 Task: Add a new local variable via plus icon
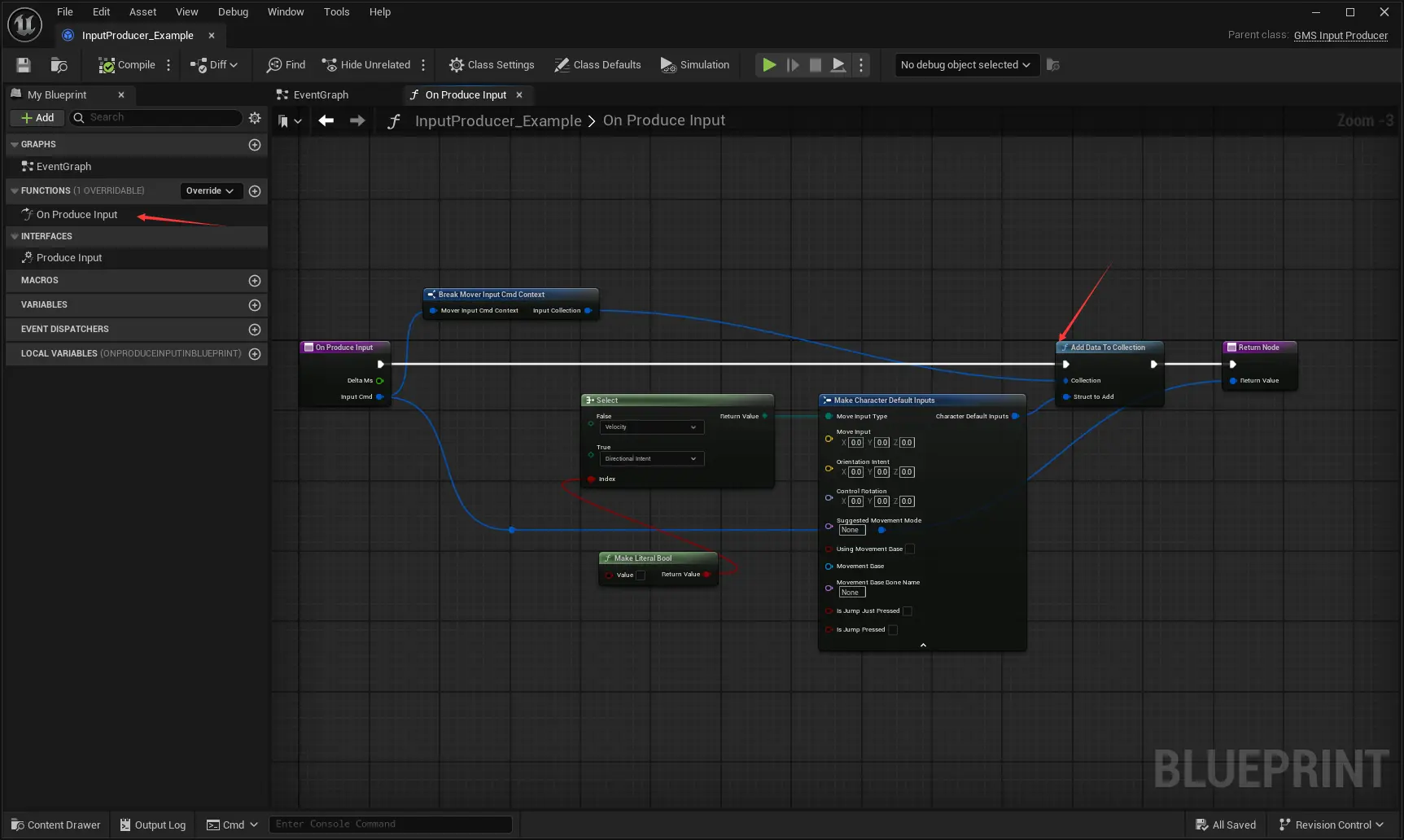pyautogui.click(x=255, y=354)
